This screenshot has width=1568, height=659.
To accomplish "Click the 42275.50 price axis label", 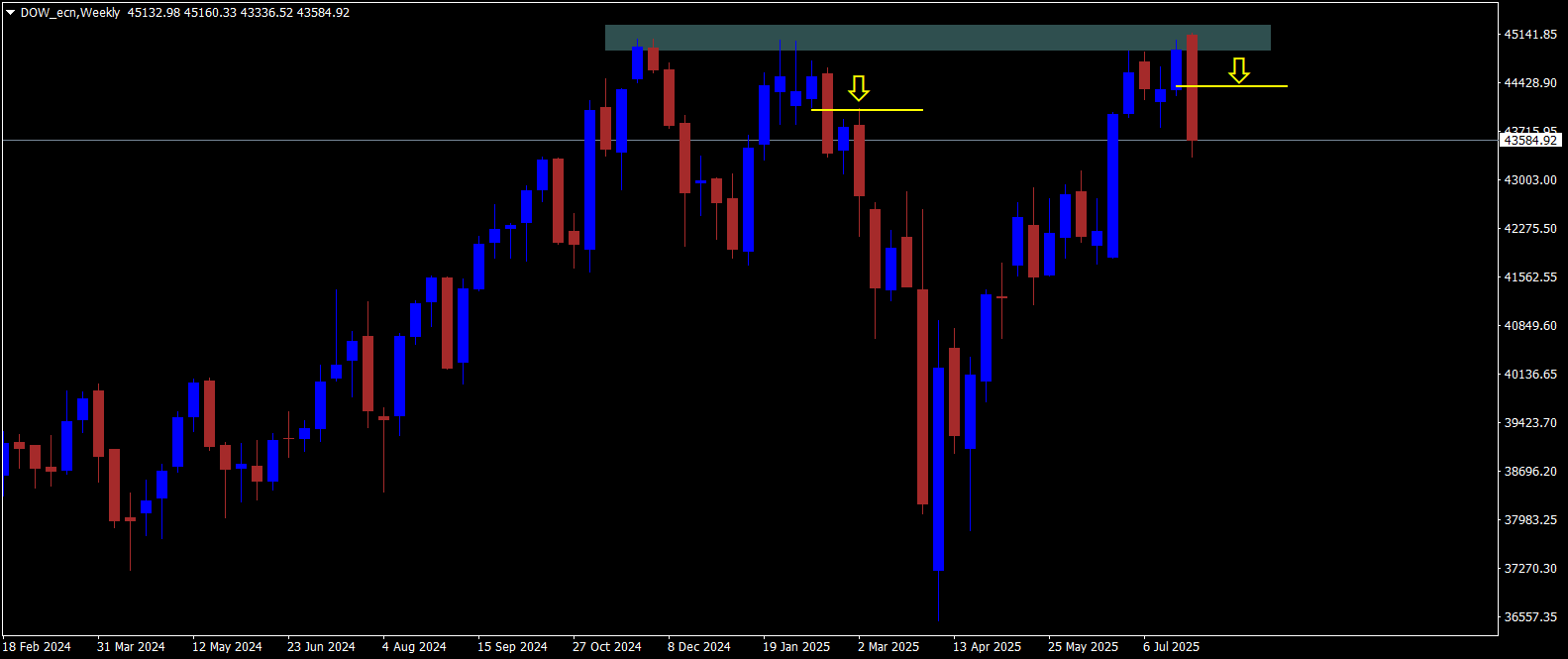I will [1530, 229].
